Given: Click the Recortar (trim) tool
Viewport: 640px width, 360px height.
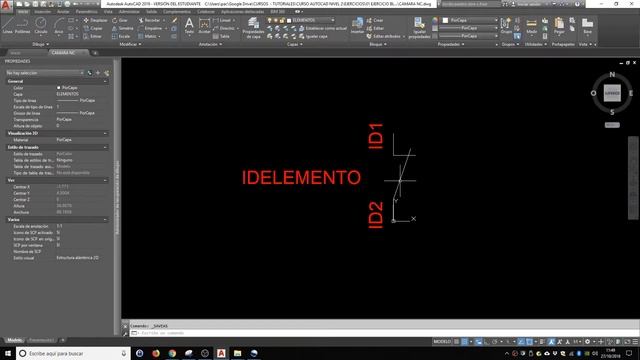Looking at the screenshot, I should pyautogui.click(x=149, y=20).
